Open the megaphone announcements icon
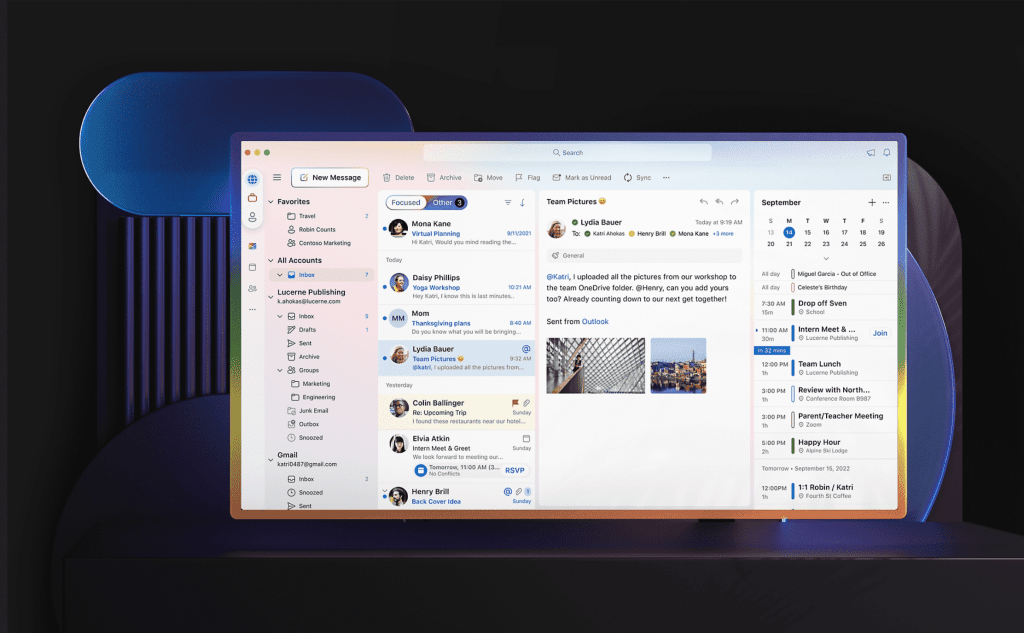The image size is (1024, 633). [871, 152]
